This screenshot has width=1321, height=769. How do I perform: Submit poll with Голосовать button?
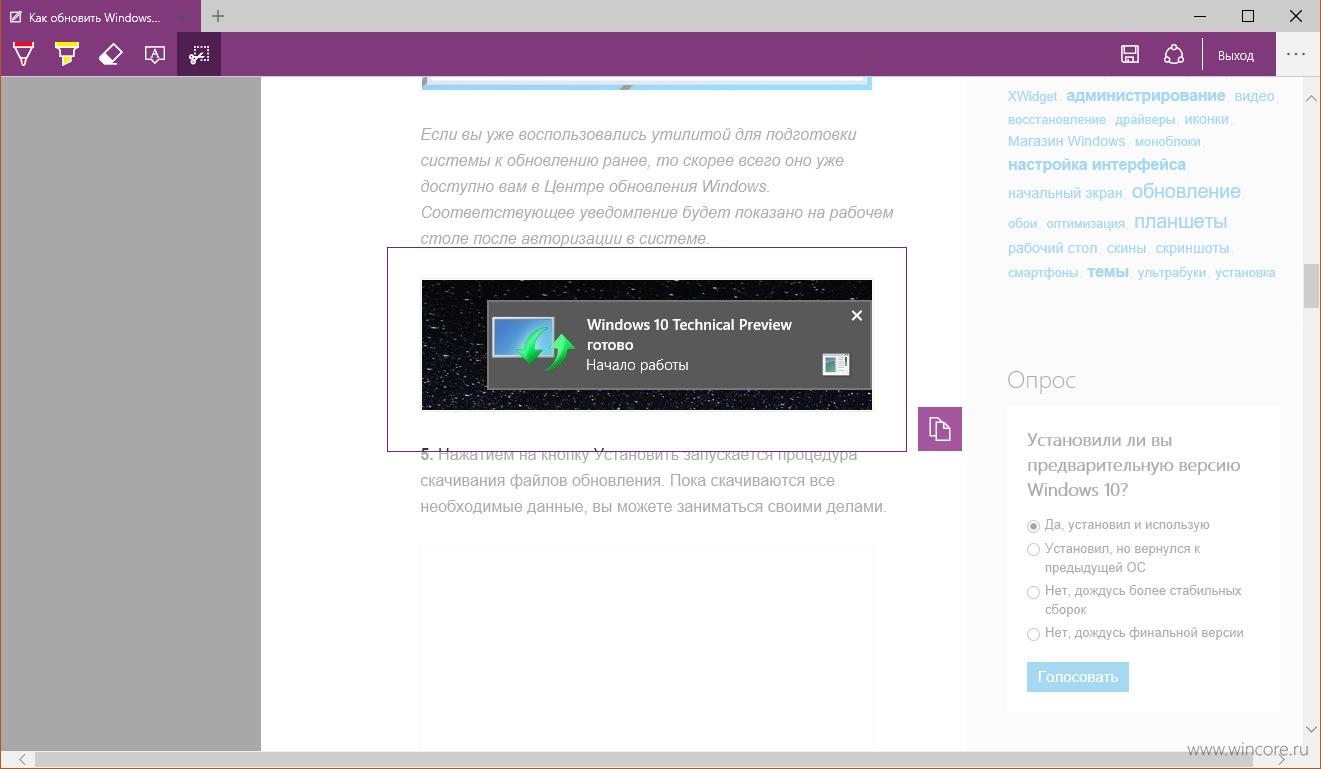pos(1078,677)
